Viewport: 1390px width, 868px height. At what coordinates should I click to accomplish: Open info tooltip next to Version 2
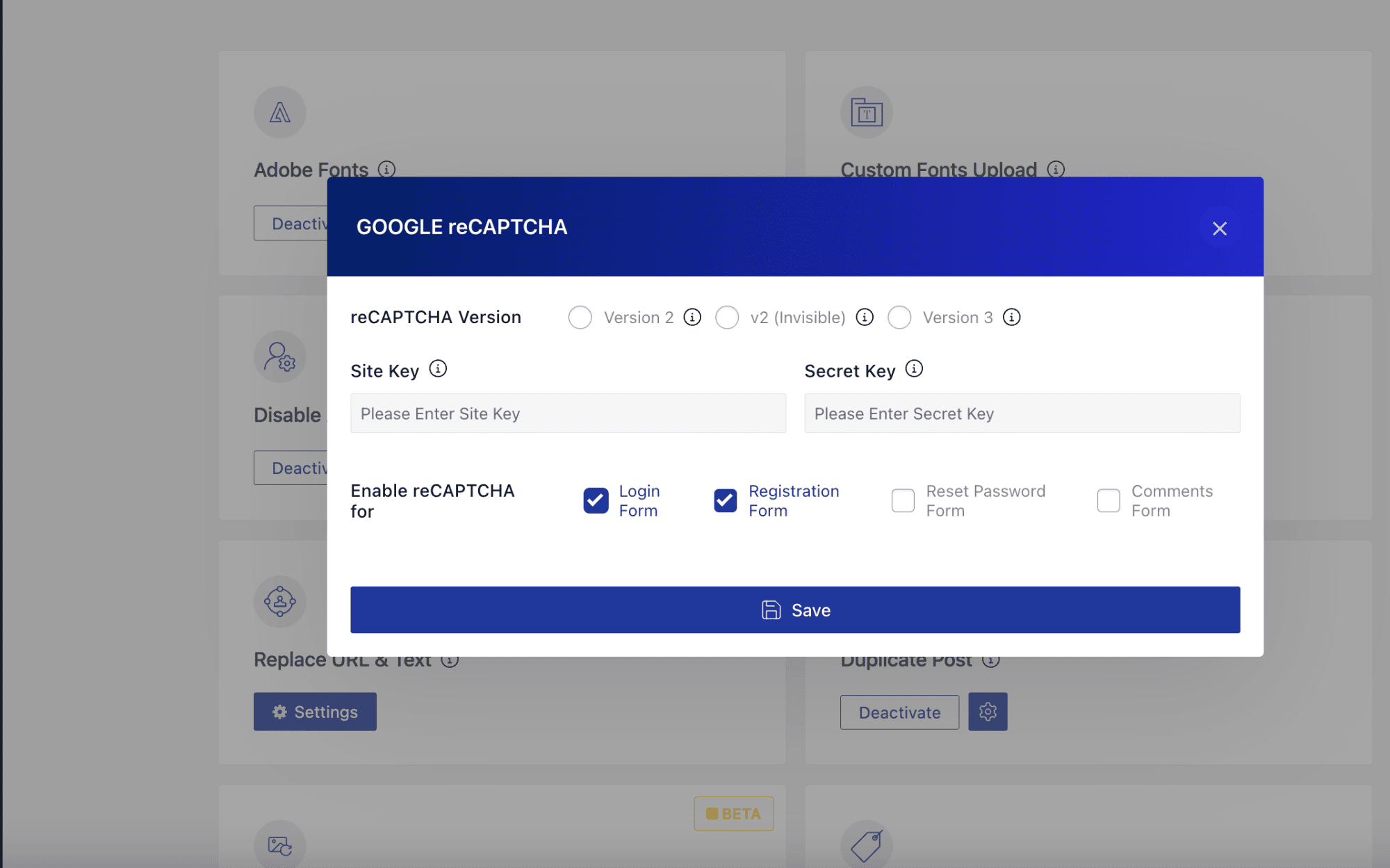click(x=692, y=317)
